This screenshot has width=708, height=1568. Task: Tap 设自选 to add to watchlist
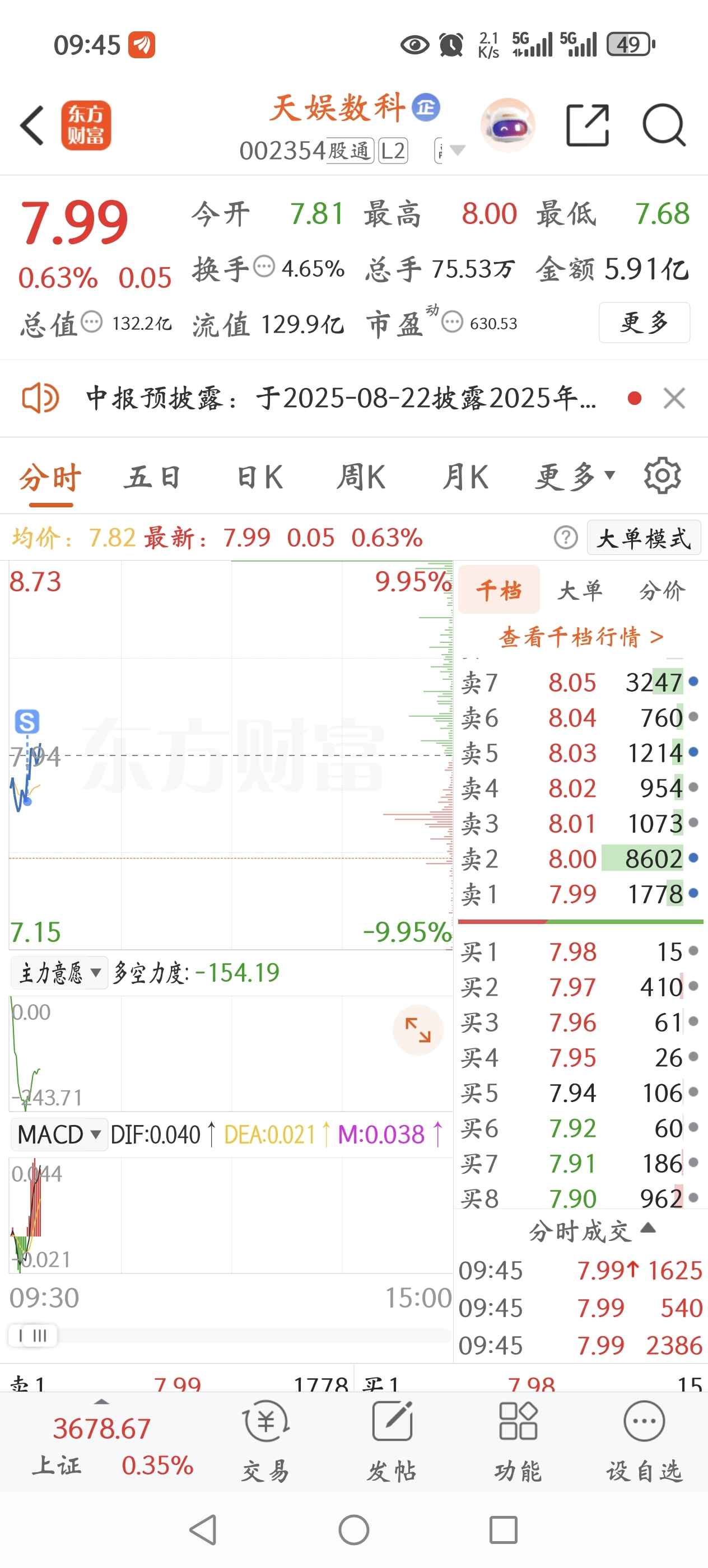[644, 1441]
